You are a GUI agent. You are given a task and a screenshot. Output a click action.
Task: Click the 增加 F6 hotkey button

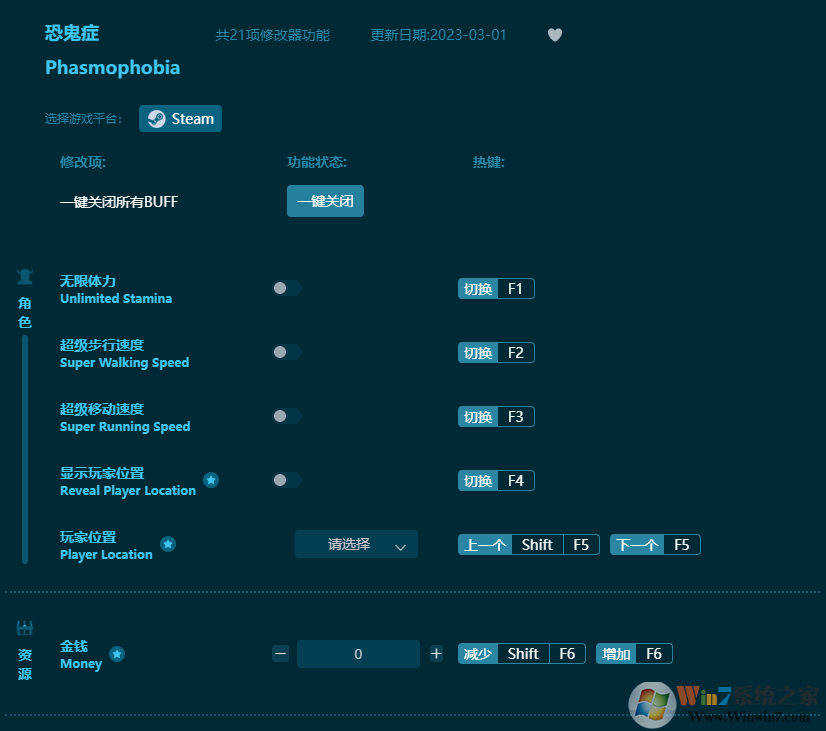[634, 654]
